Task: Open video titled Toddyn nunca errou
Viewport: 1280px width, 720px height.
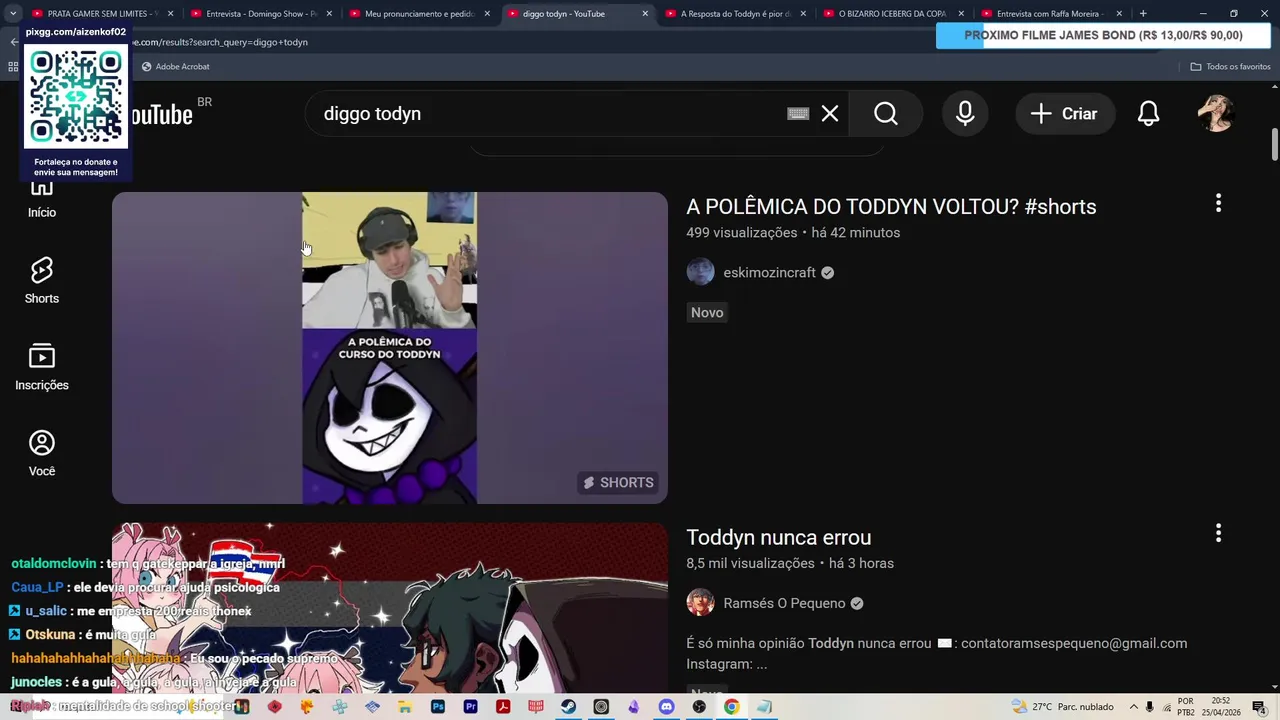Action: [778, 538]
